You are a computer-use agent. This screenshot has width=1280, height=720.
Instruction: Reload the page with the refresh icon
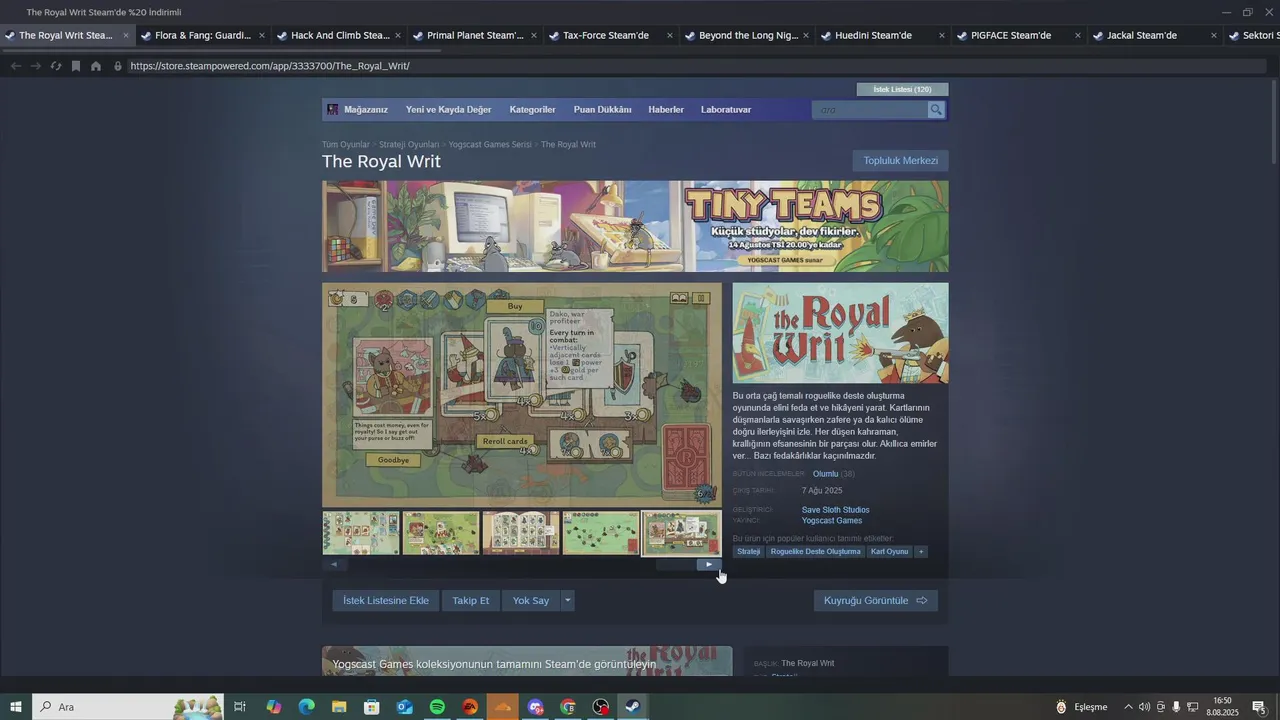coord(55,66)
